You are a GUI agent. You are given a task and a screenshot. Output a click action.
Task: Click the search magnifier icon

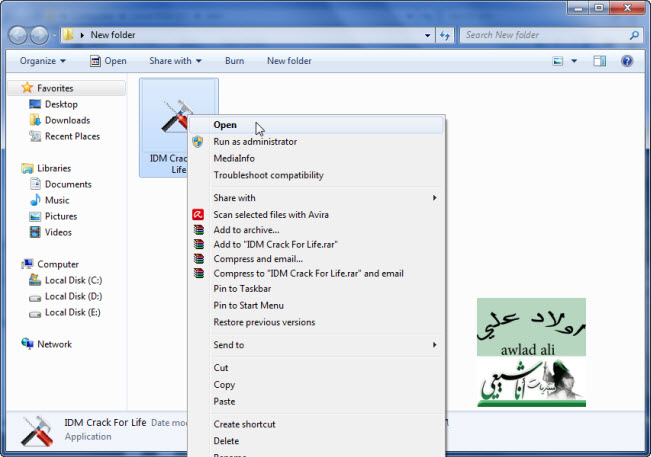634,35
